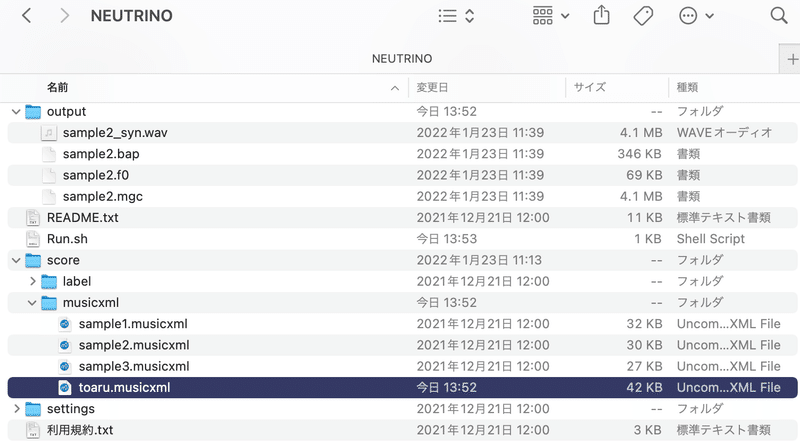Collapse the output folder
The width and height of the screenshot is (800, 445).
[16, 111]
